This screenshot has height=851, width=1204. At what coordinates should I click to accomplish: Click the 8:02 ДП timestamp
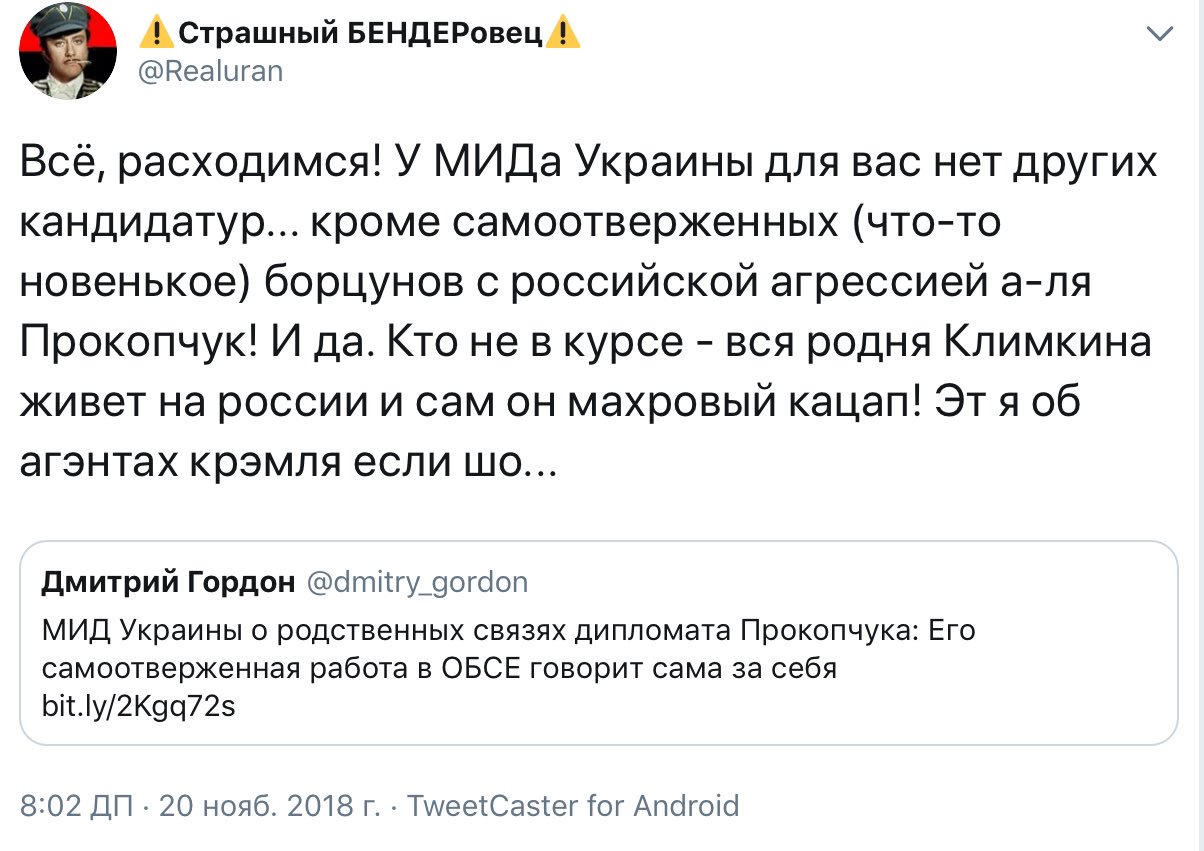click(x=76, y=805)
